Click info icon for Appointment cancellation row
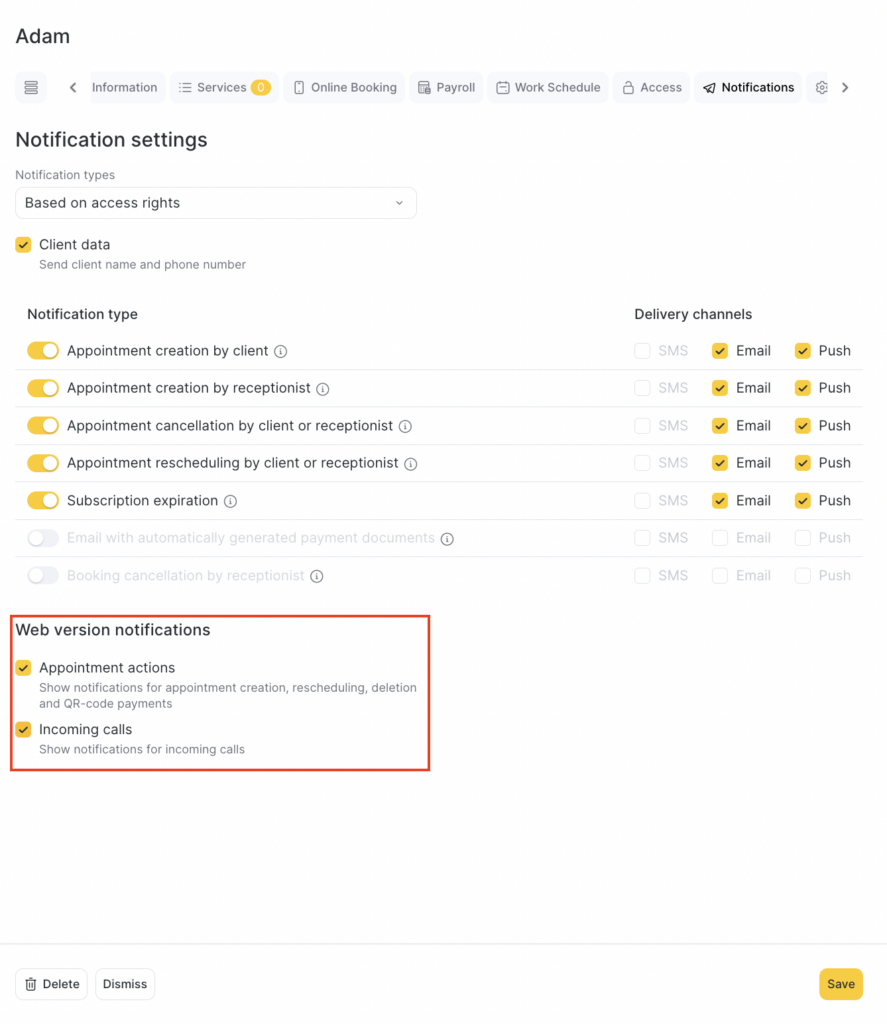Viewport: 887px width, 1024px height. pyautogui.click(x=405, y=426)
